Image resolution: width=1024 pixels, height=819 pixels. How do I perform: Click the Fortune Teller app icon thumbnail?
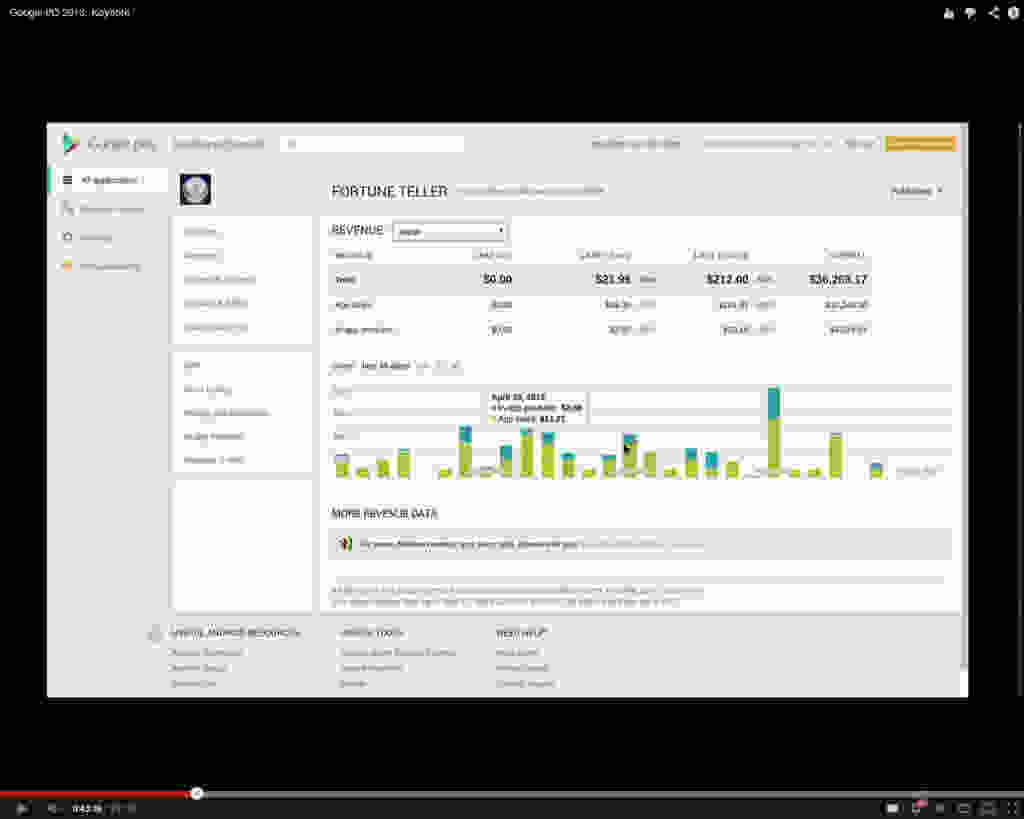pos(195,189)
